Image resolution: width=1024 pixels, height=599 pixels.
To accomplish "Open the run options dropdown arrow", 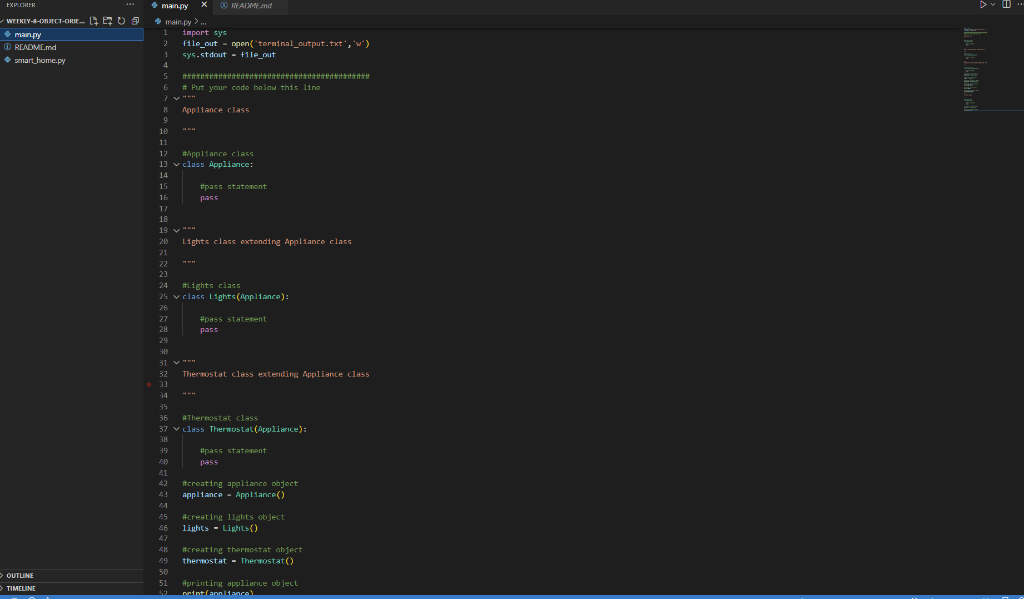I will tap(992, 5).
